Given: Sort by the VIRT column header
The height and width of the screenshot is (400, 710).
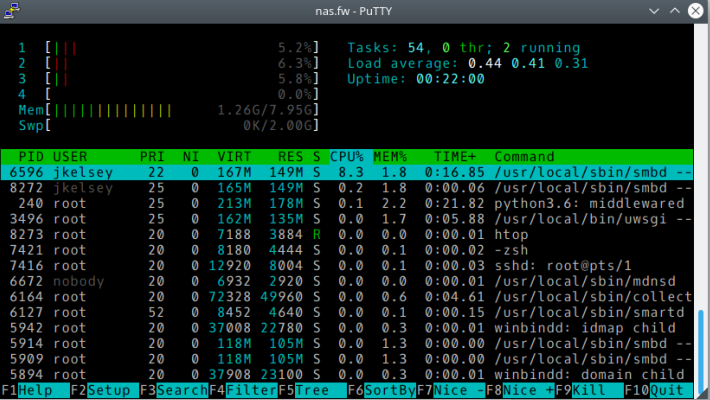Looking at the screenshot, I should 234,157.
